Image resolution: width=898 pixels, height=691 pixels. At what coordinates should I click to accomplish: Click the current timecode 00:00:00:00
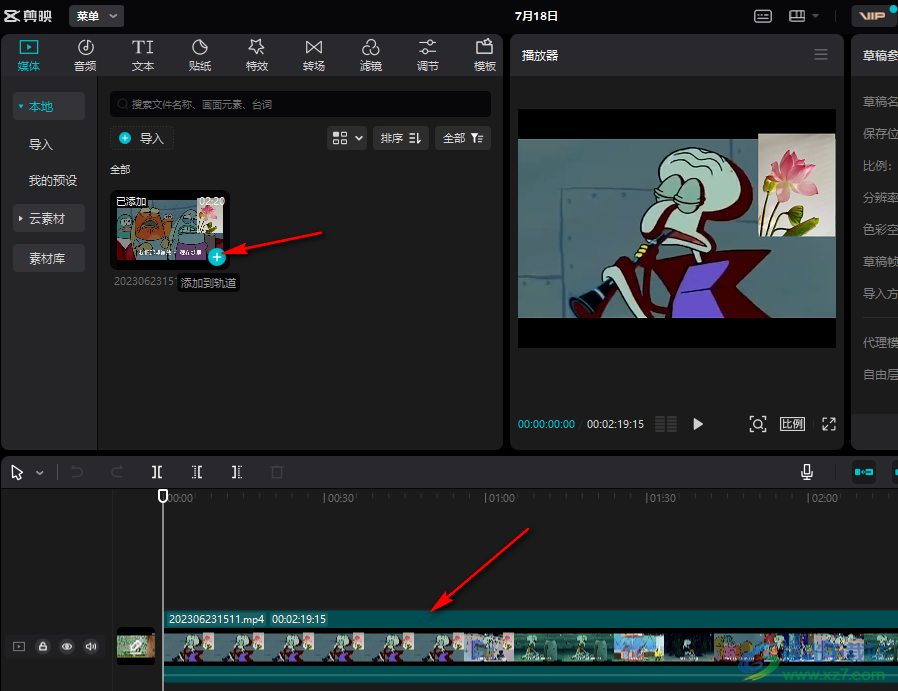[x=546, y=424]
